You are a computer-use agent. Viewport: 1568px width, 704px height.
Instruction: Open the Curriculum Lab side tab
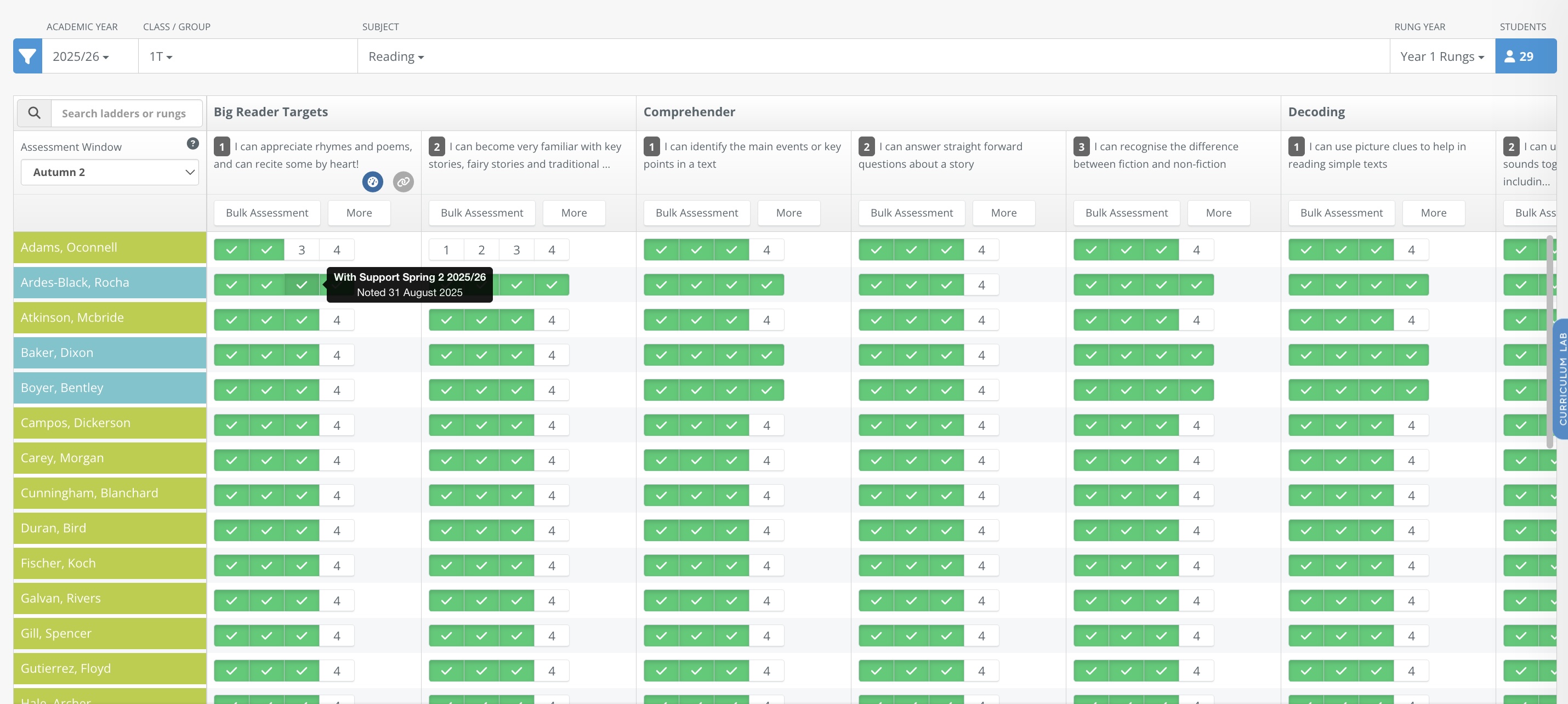click(x=1561, y=379)
